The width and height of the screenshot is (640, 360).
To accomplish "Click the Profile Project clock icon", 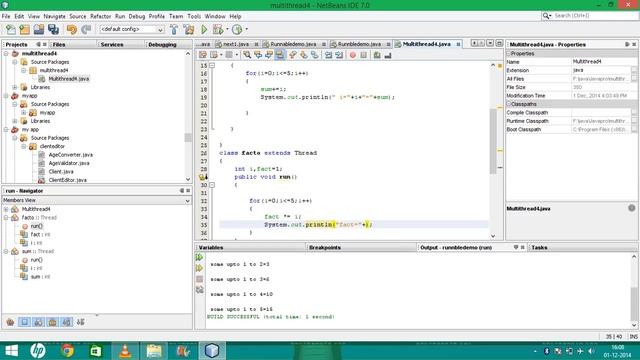I will pos(237,29).
